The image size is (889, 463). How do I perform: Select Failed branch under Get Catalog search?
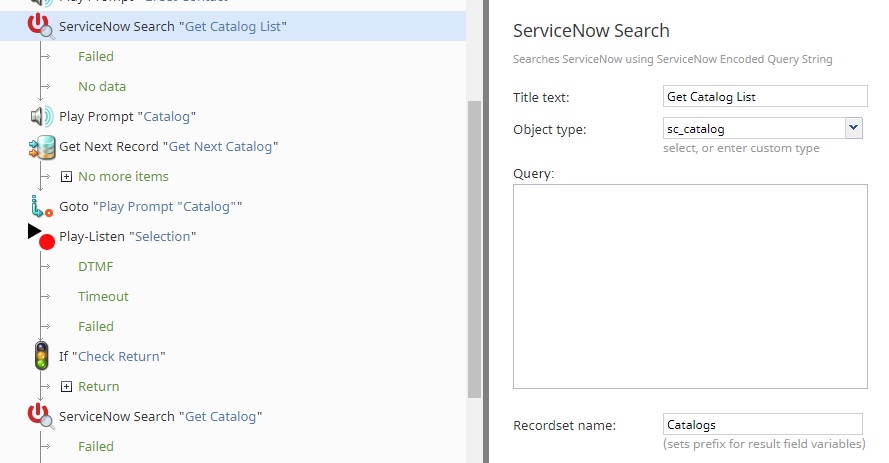96,447
